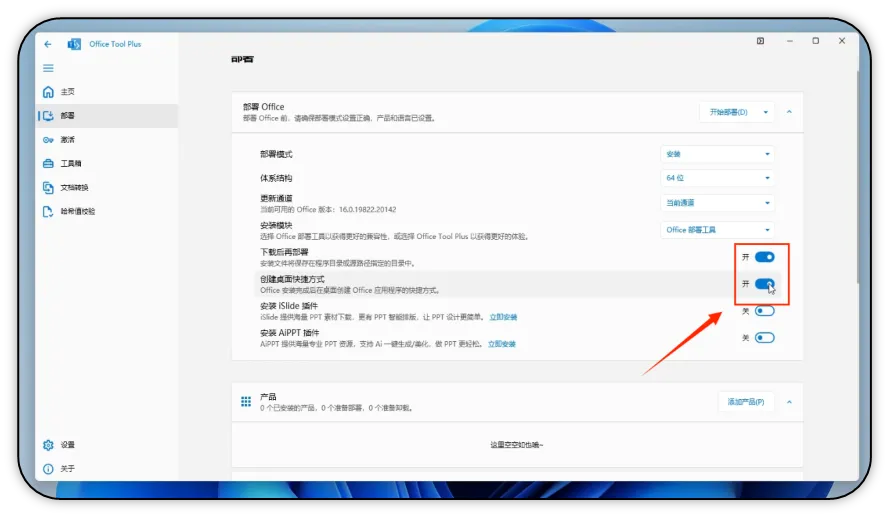Open 工具箱 navigation item
The image size is (889, 517).
107,163
